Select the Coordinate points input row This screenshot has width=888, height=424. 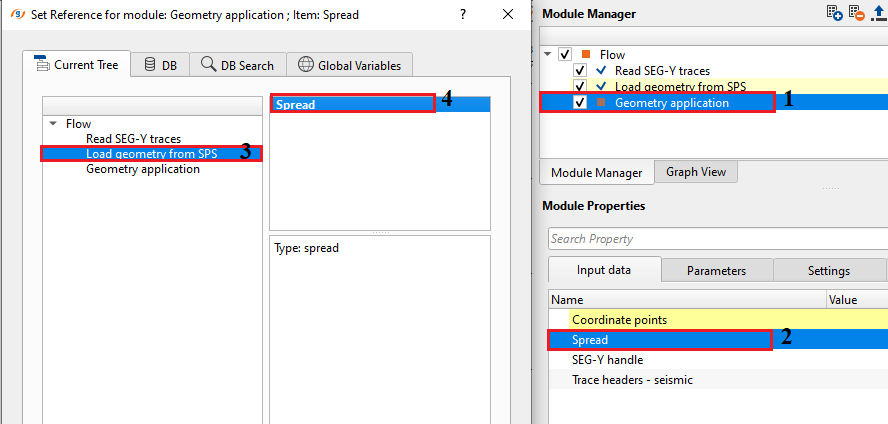619,320
